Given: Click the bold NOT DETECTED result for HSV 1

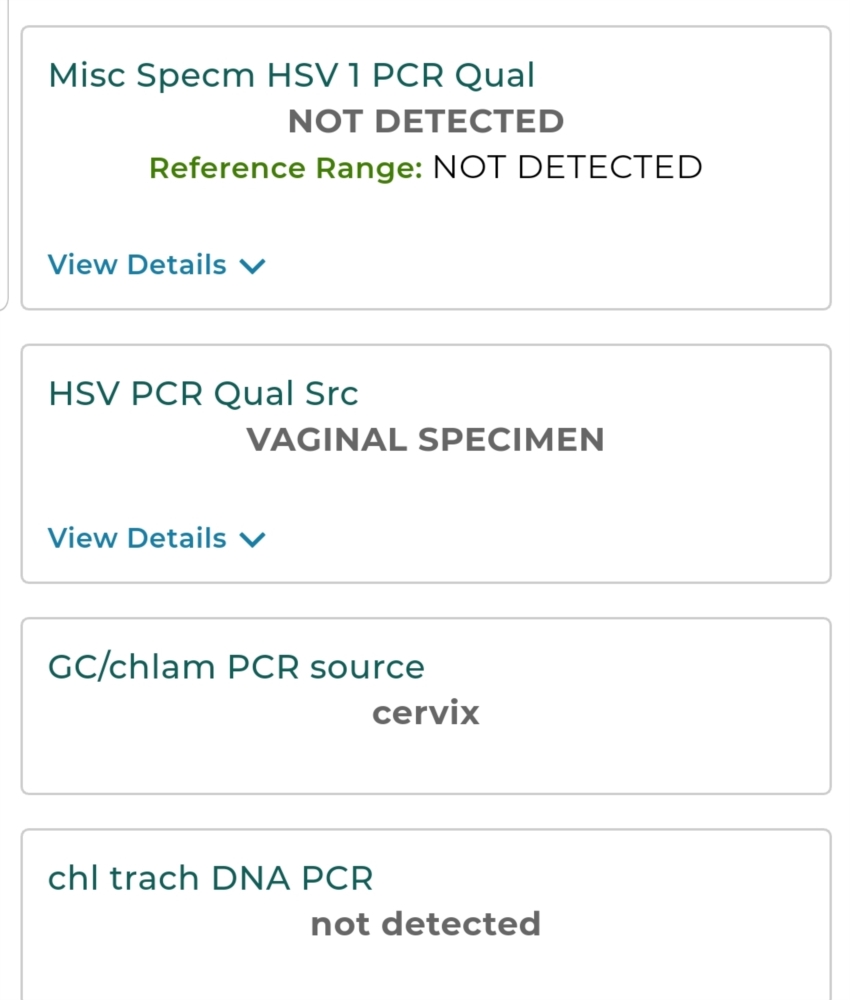Looking at the screenshot, I should [x=426, y=121].
